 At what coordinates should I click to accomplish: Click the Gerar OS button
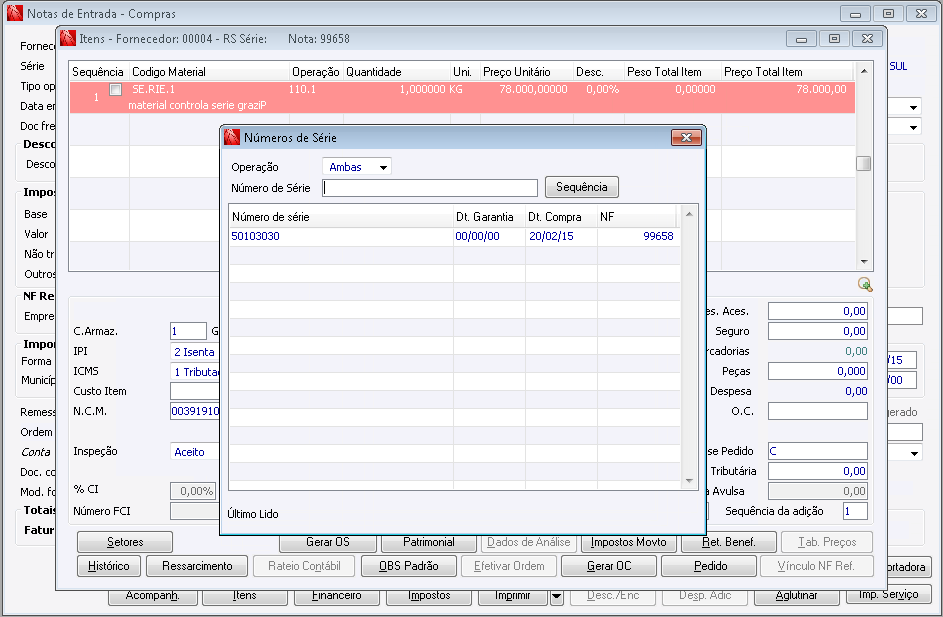[x=328, y=542]
